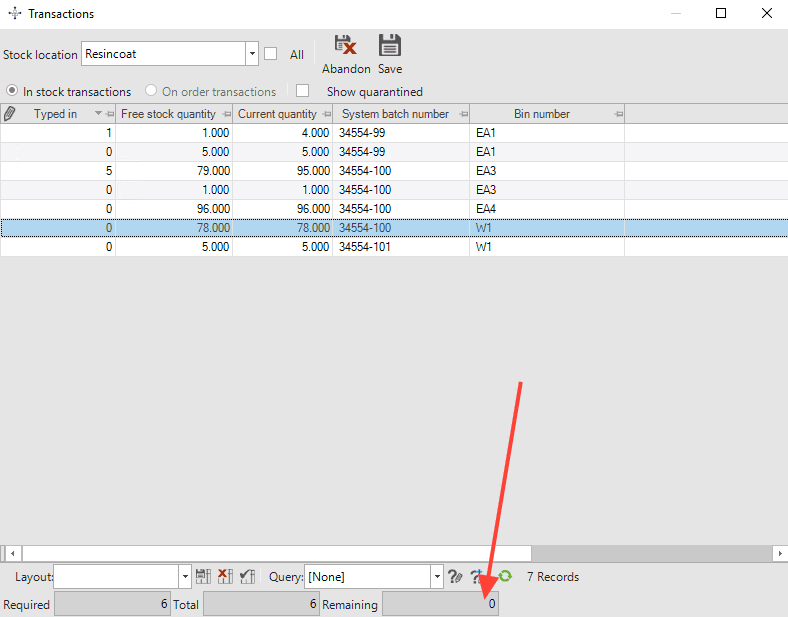Screen dimensions: 788x617
Task: Enable Show quarantined checkbox
Action: click(303, 91)
